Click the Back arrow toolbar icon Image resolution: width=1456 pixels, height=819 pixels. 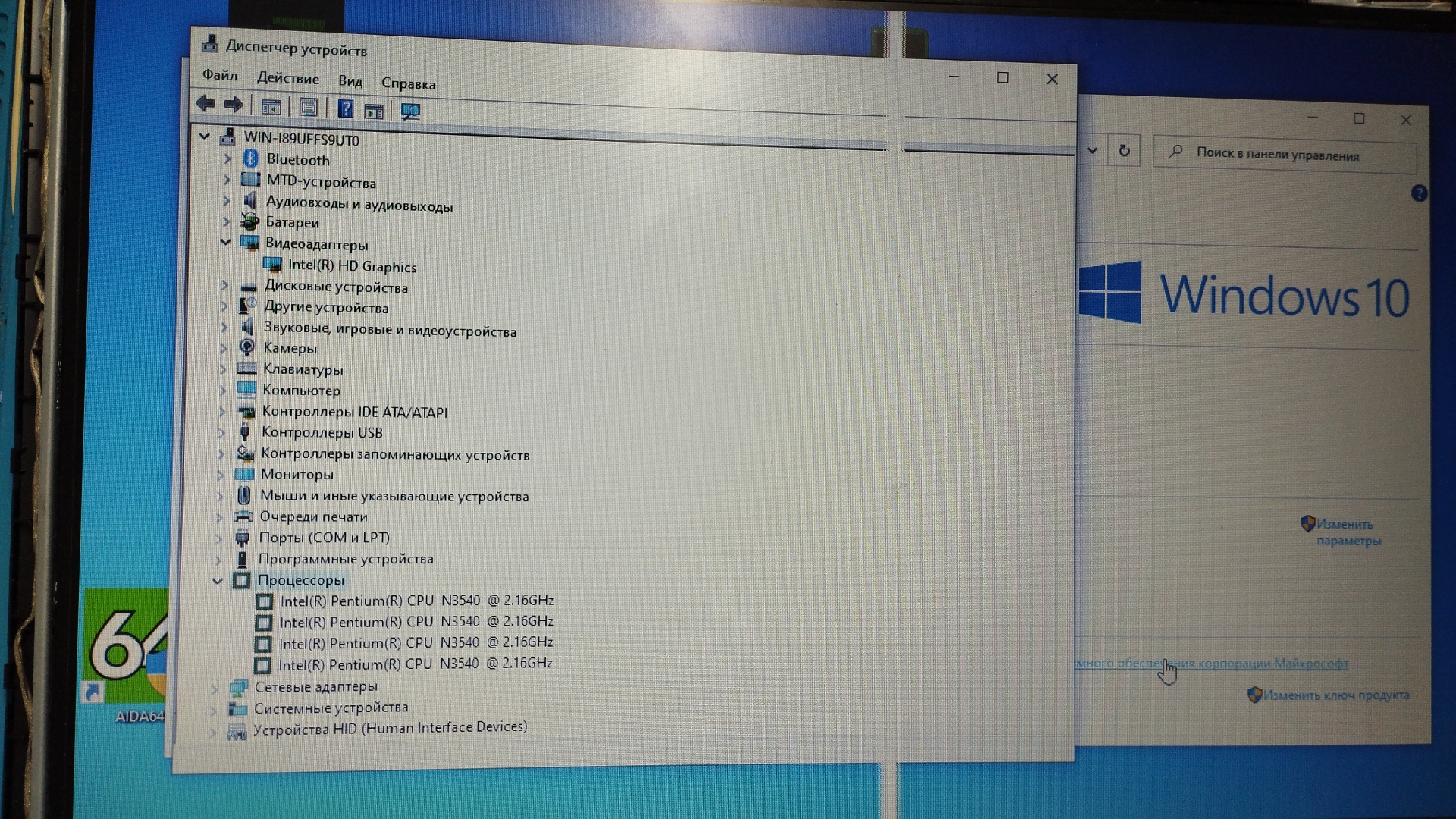(x=205, y=105)
